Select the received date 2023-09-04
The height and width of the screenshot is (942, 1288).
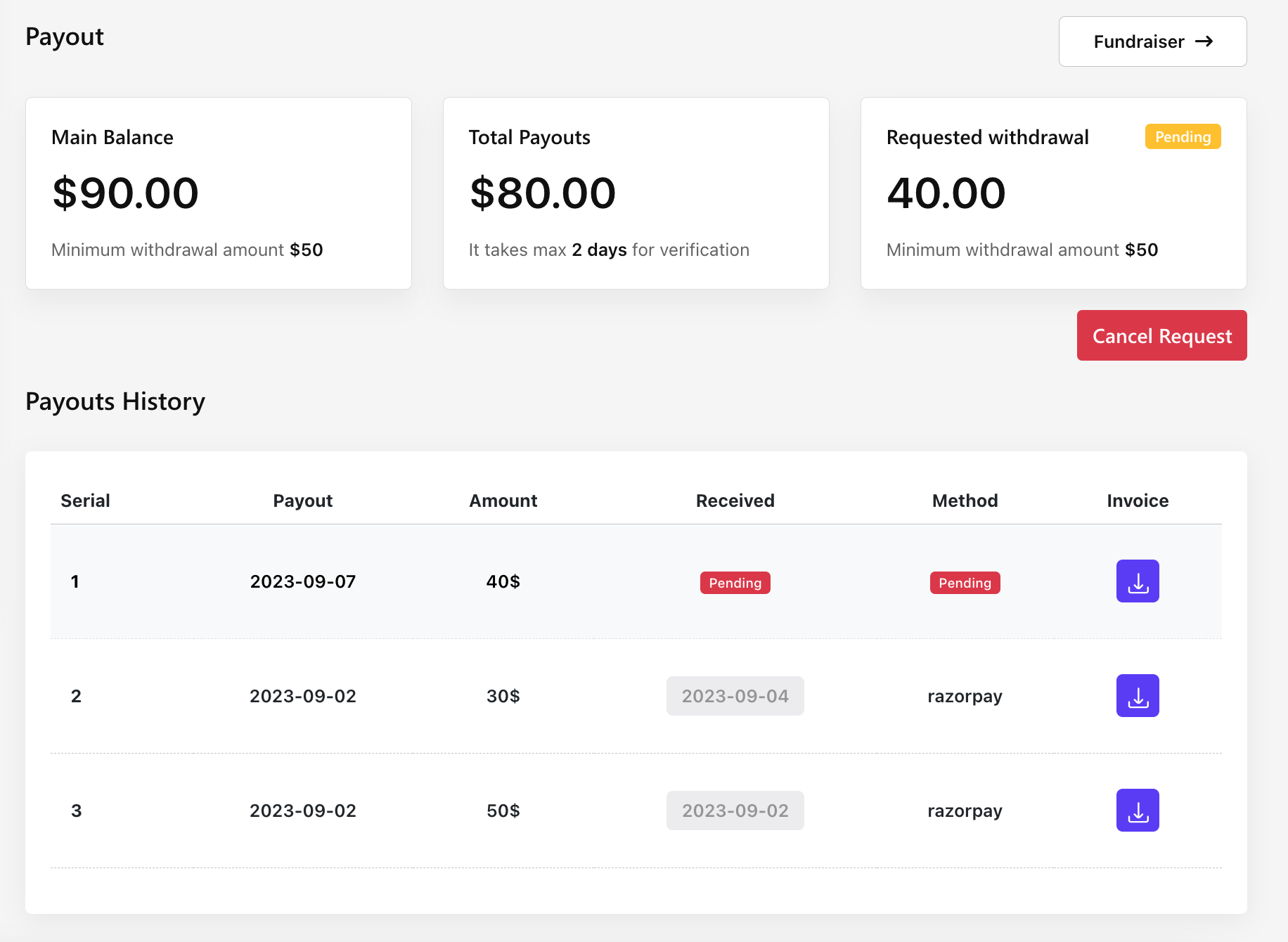pos(735,696)
